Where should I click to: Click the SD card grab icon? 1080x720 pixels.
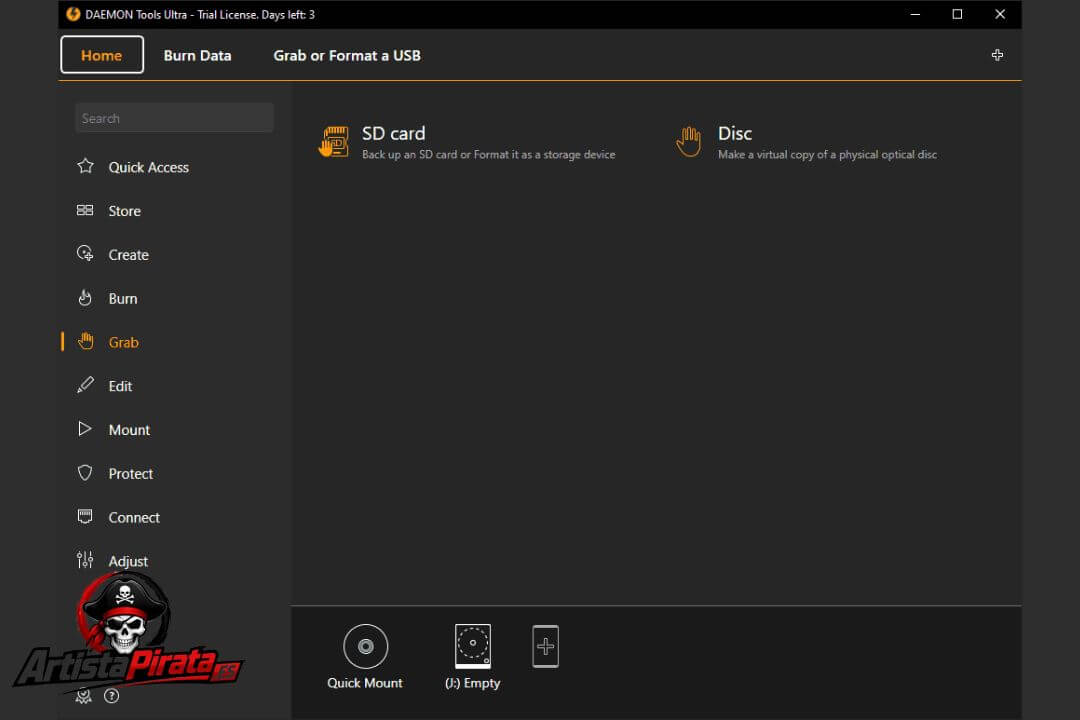(x=334, y=141)
